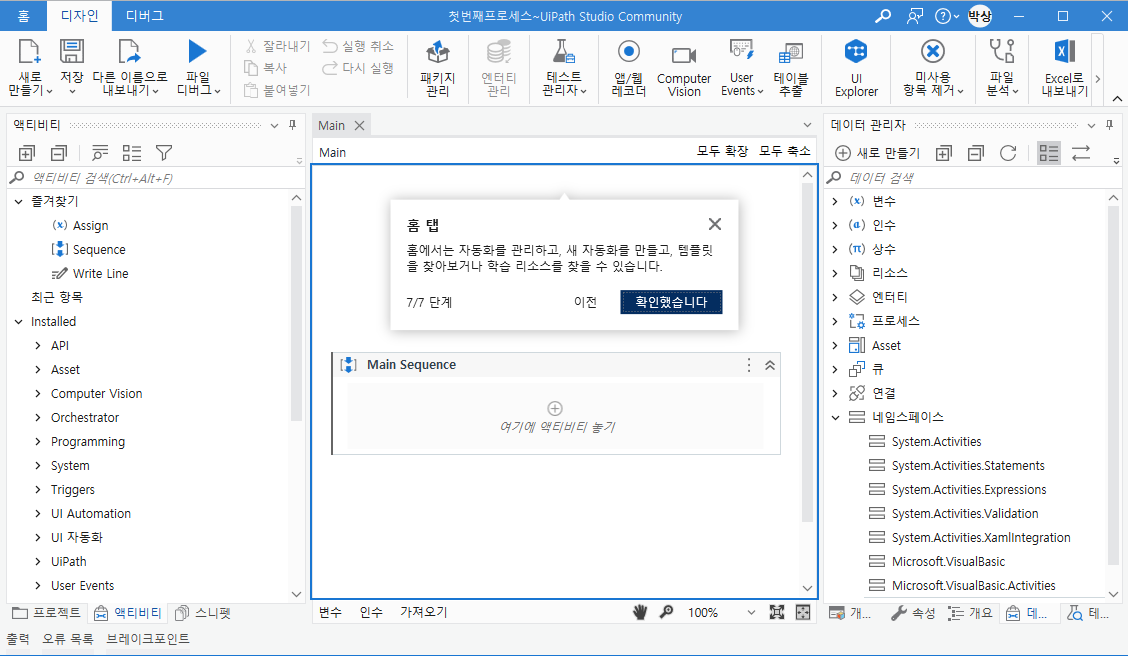Open the 브레이크포인트 tab
The width and height of the screenshot is (1128, 656).
[147, 638]
